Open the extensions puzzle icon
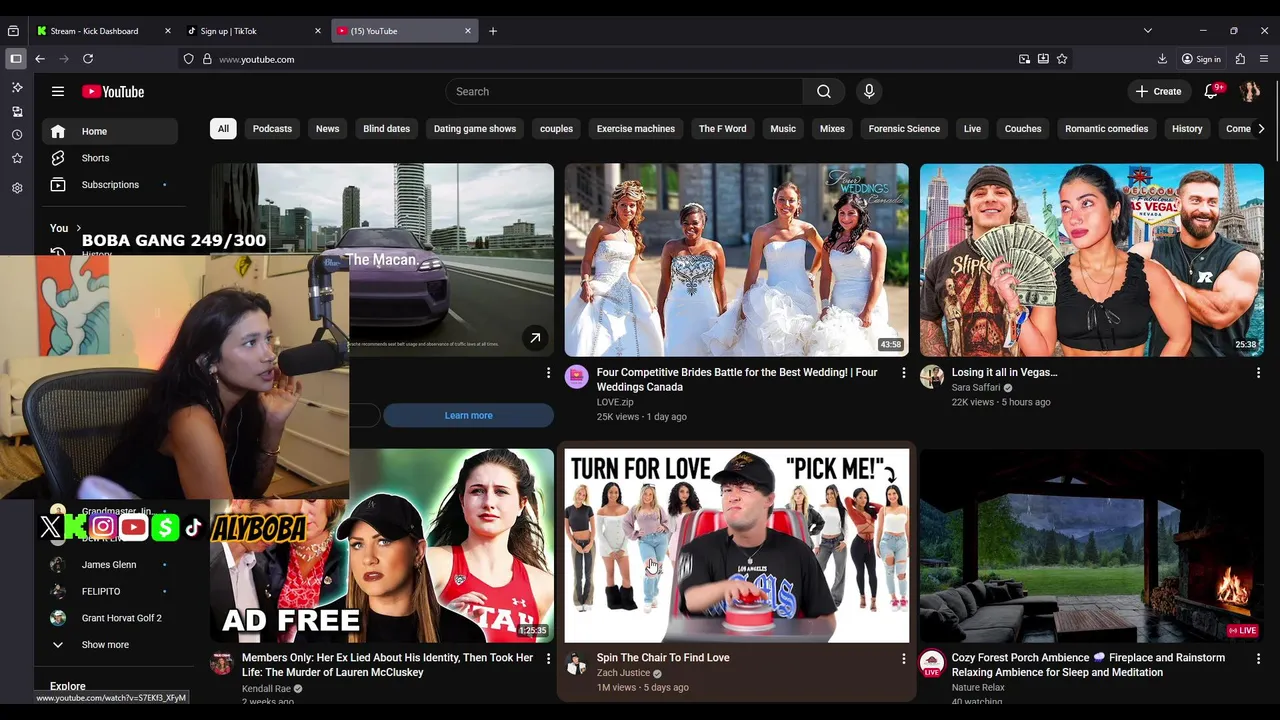 coord(1240,59)
